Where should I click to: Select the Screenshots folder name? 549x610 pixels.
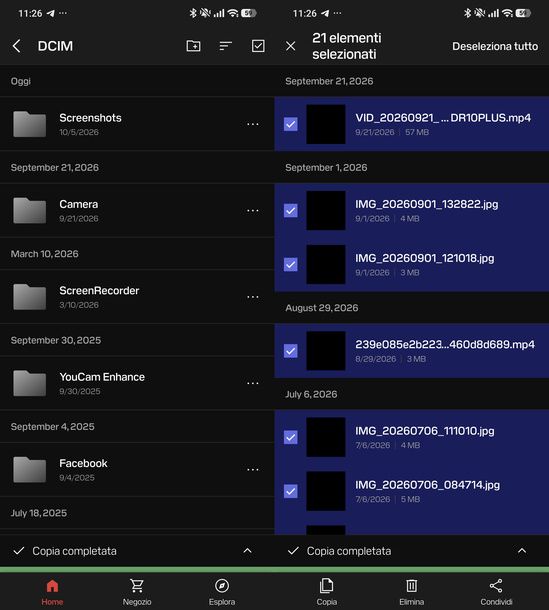(90, 118)
